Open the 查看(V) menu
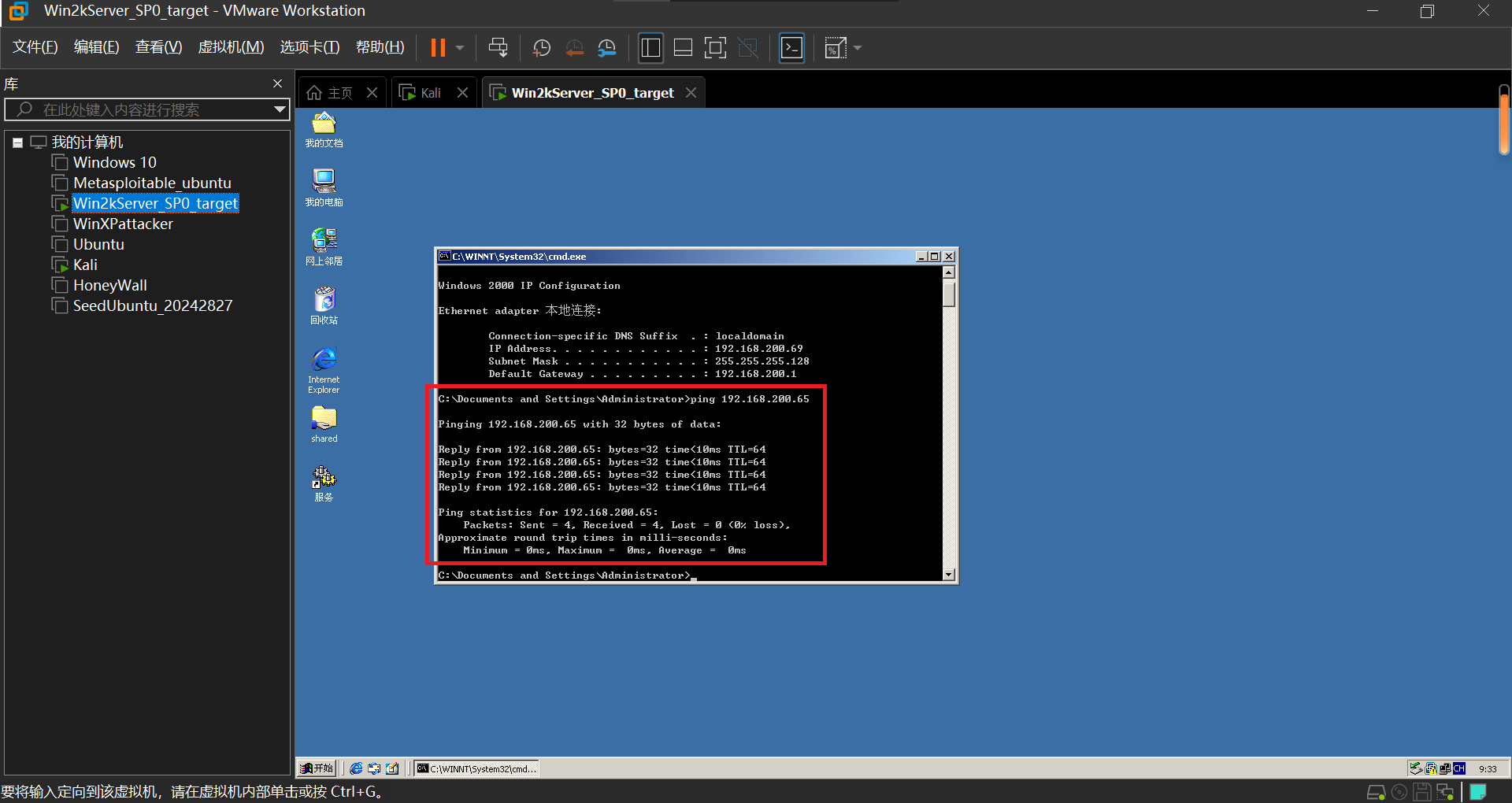Screen dimensions: 1512x803 point(158,47)
